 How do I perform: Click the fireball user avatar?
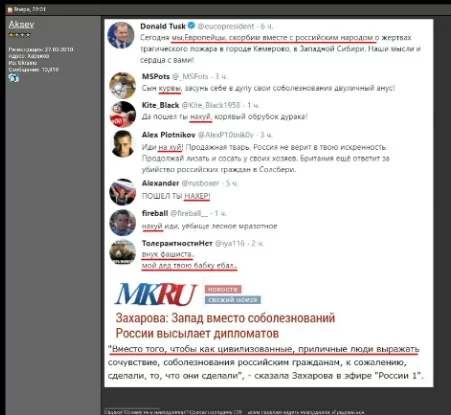click(122, 223)
